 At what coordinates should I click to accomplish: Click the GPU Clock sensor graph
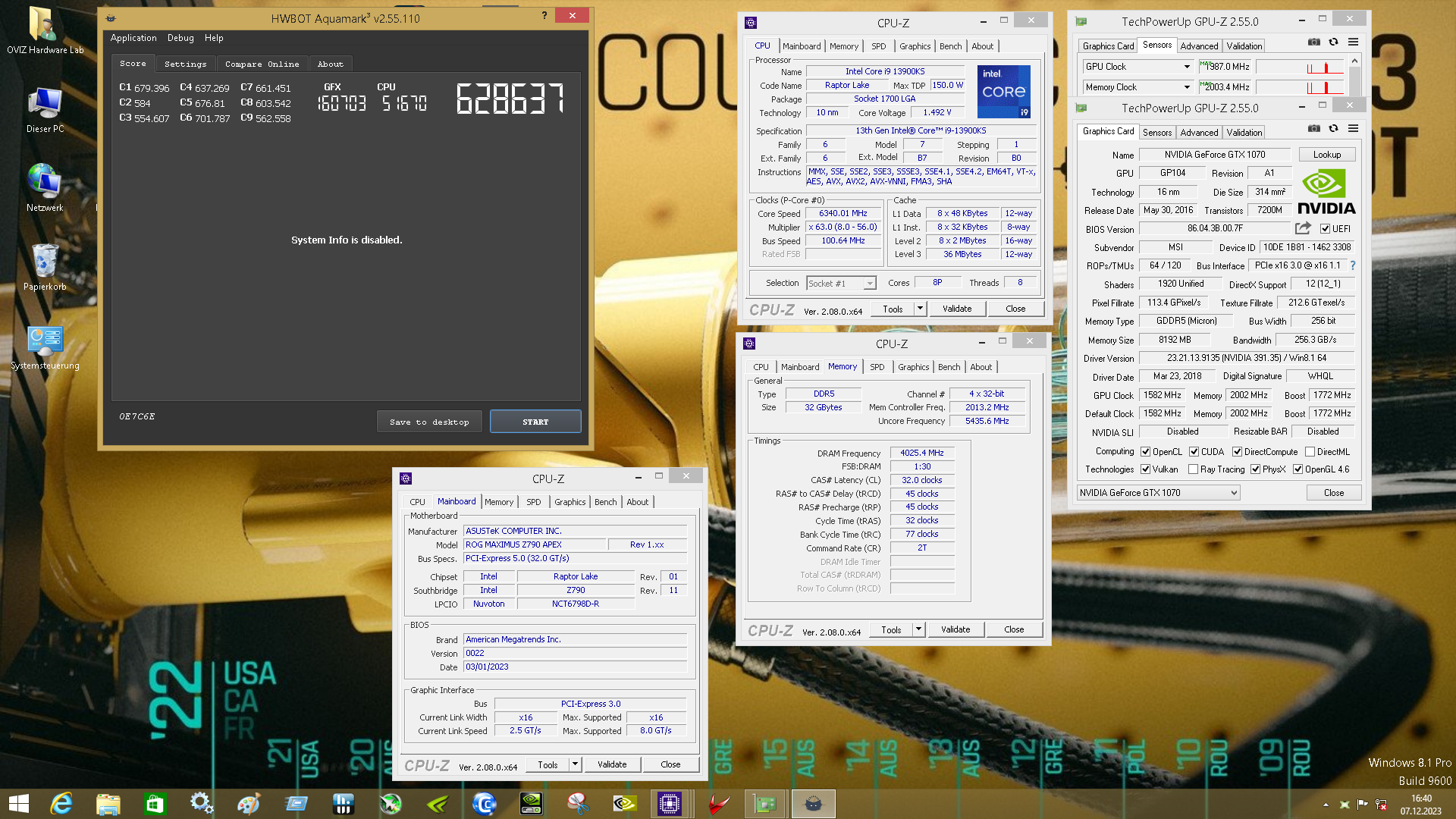(1300, 67)
